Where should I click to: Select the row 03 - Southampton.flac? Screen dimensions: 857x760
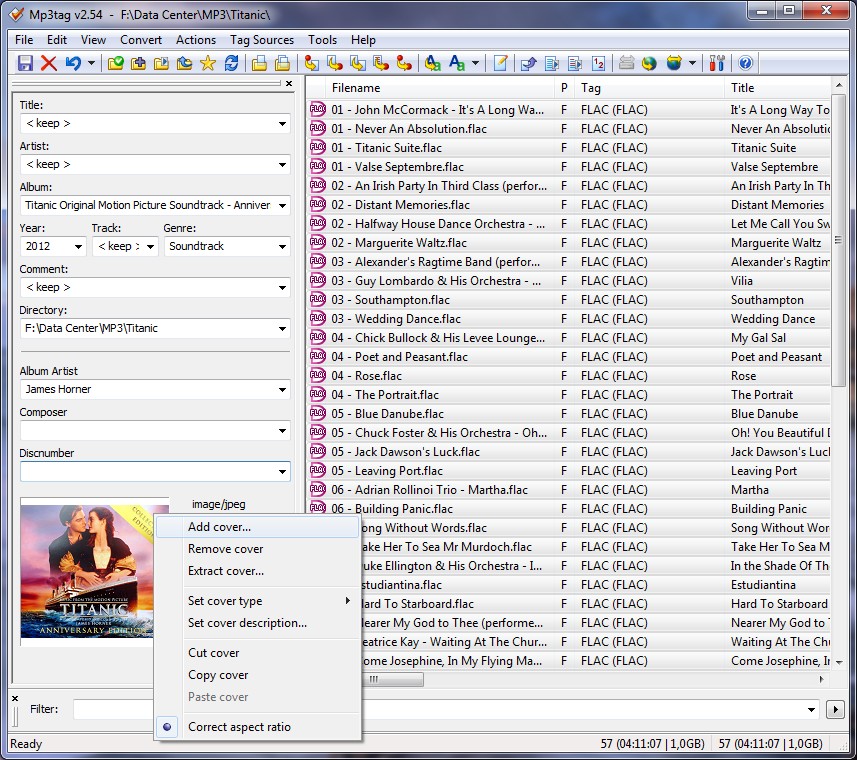569,300
